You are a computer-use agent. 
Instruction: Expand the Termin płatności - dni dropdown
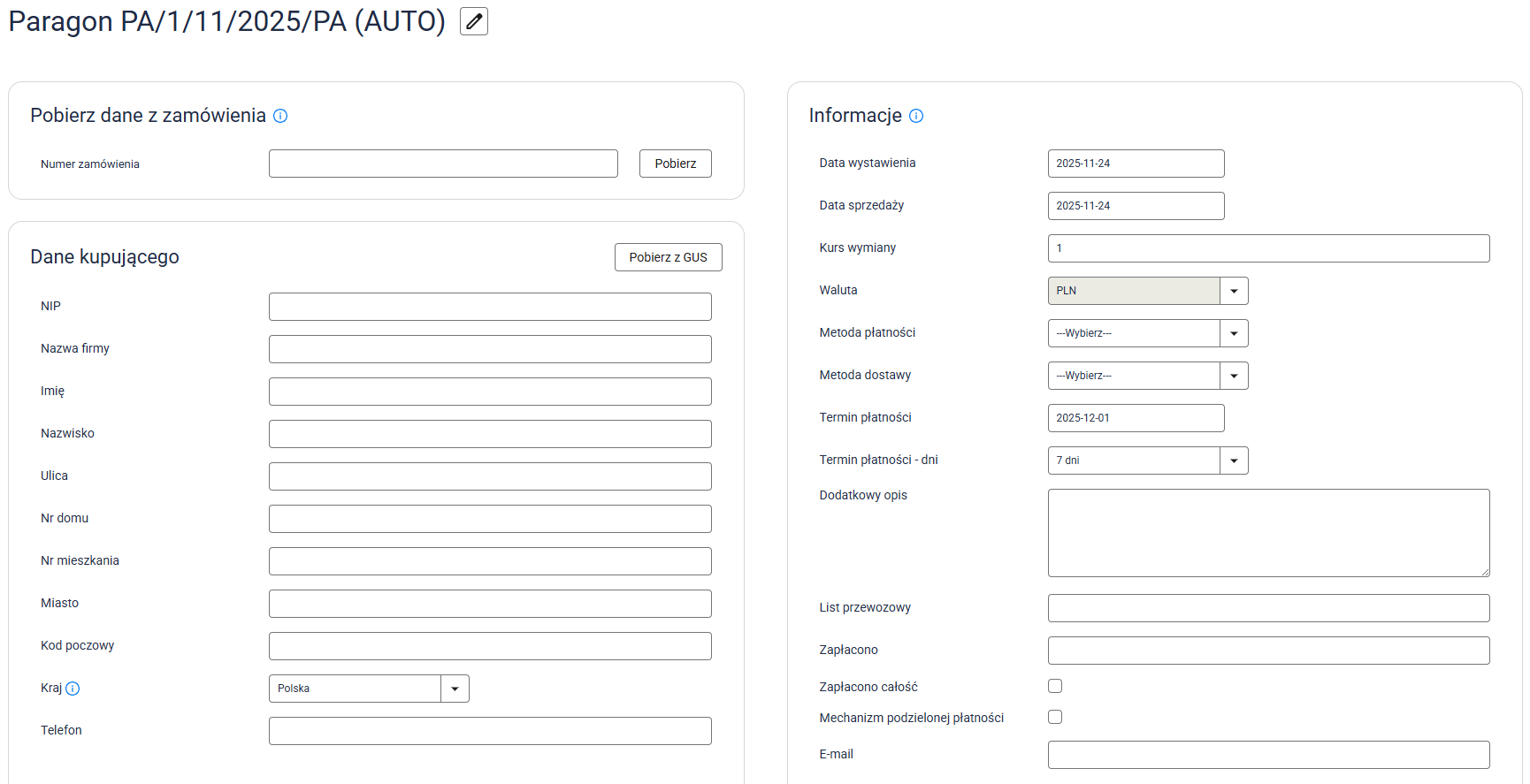[x=1147, y=461]
